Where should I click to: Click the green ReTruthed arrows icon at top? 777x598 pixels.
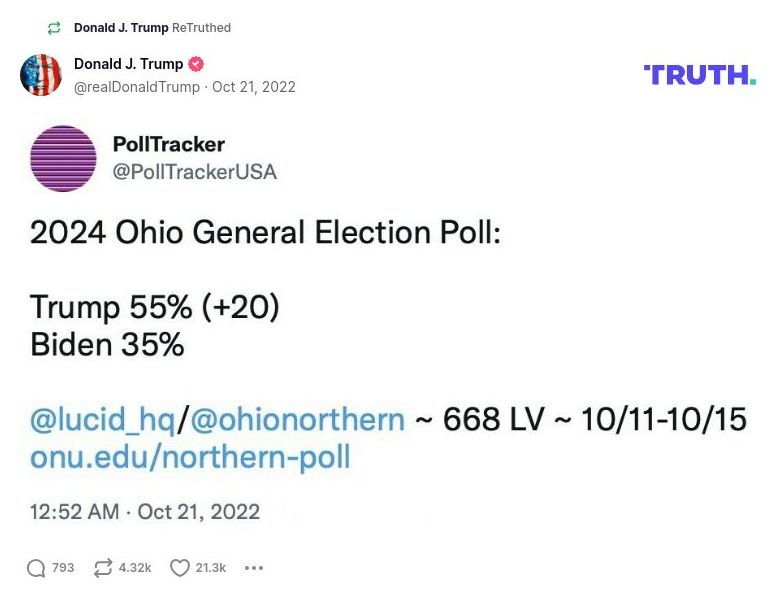pos(54,28)
